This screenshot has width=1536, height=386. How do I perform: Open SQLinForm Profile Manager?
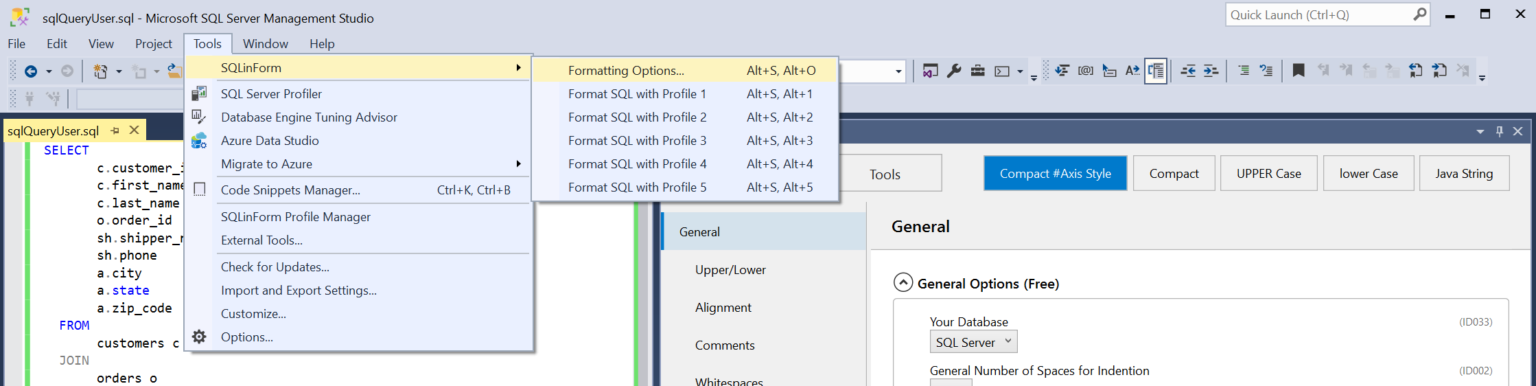coord(357,217)
